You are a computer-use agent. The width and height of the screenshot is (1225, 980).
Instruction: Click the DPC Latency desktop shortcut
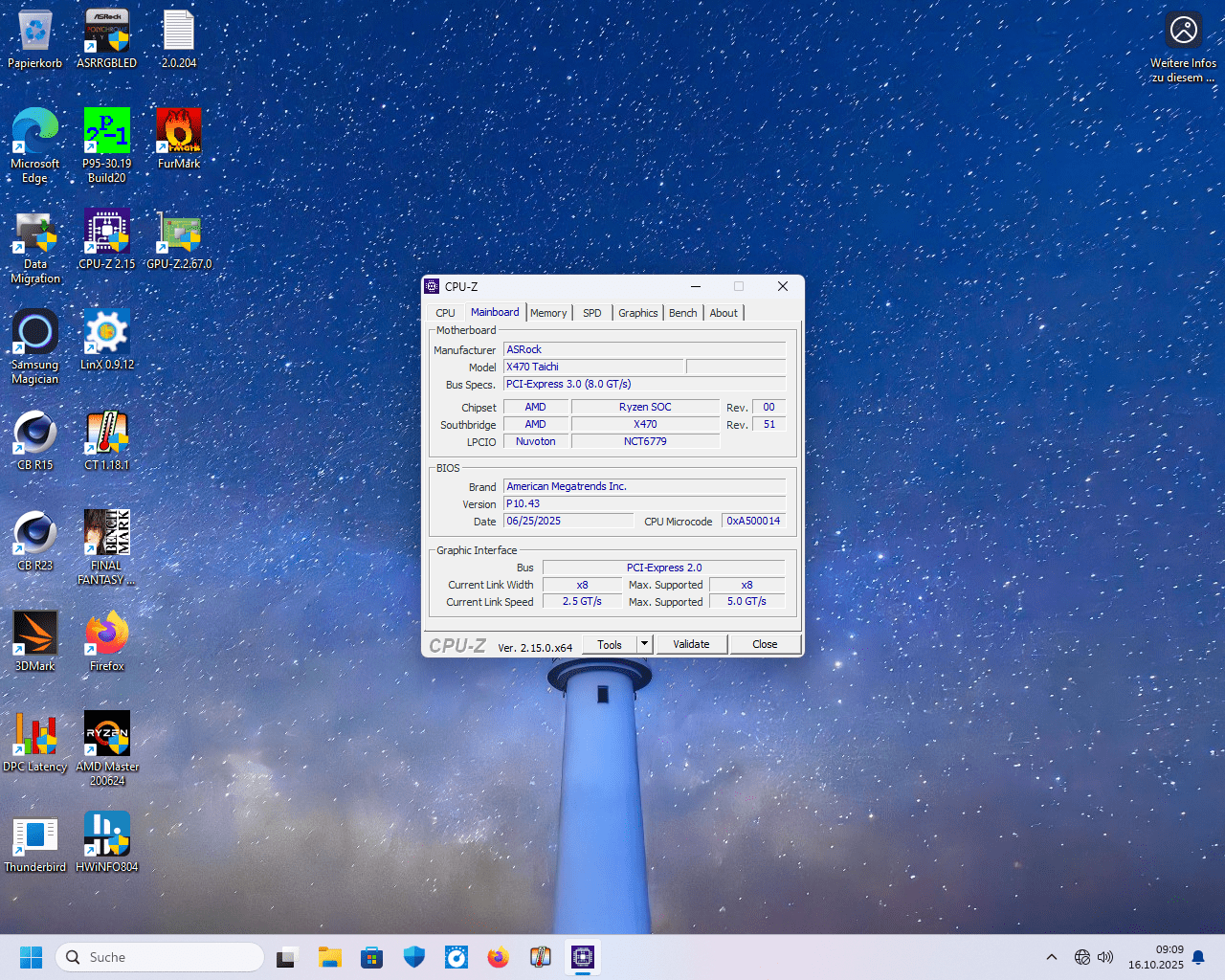(35, 735)
